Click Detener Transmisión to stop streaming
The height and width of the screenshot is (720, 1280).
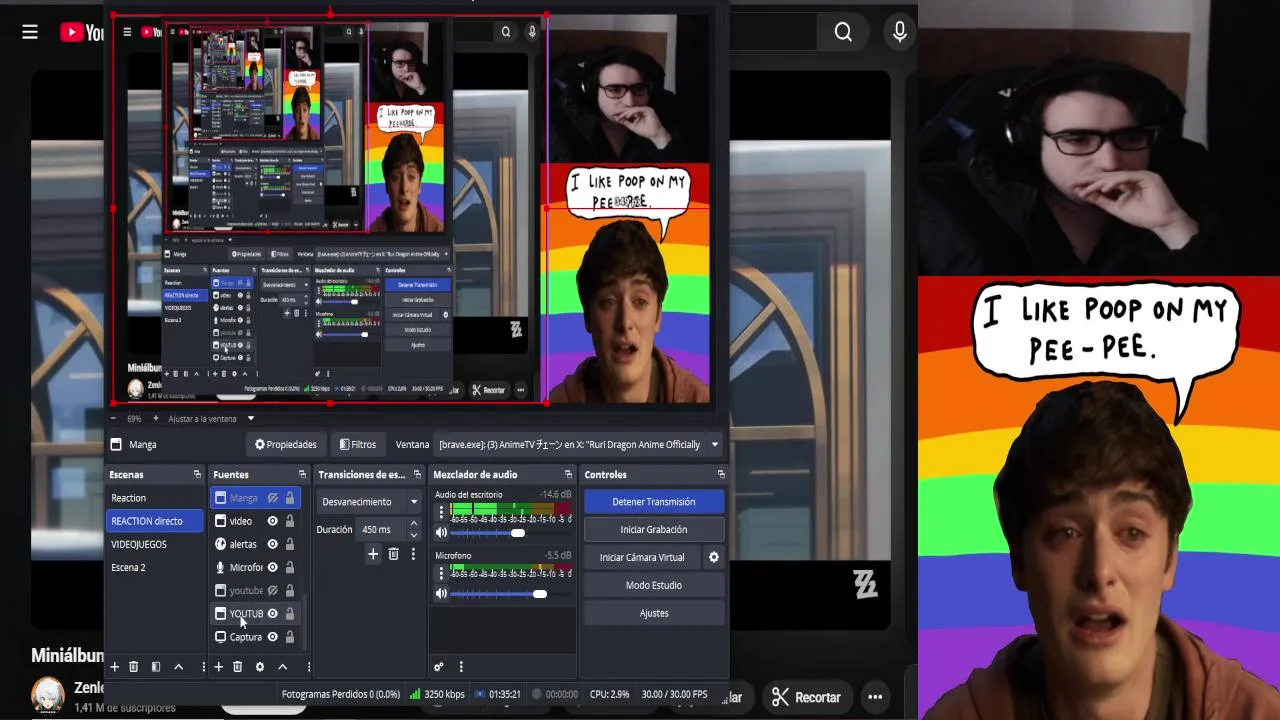[x=653, y=501]
